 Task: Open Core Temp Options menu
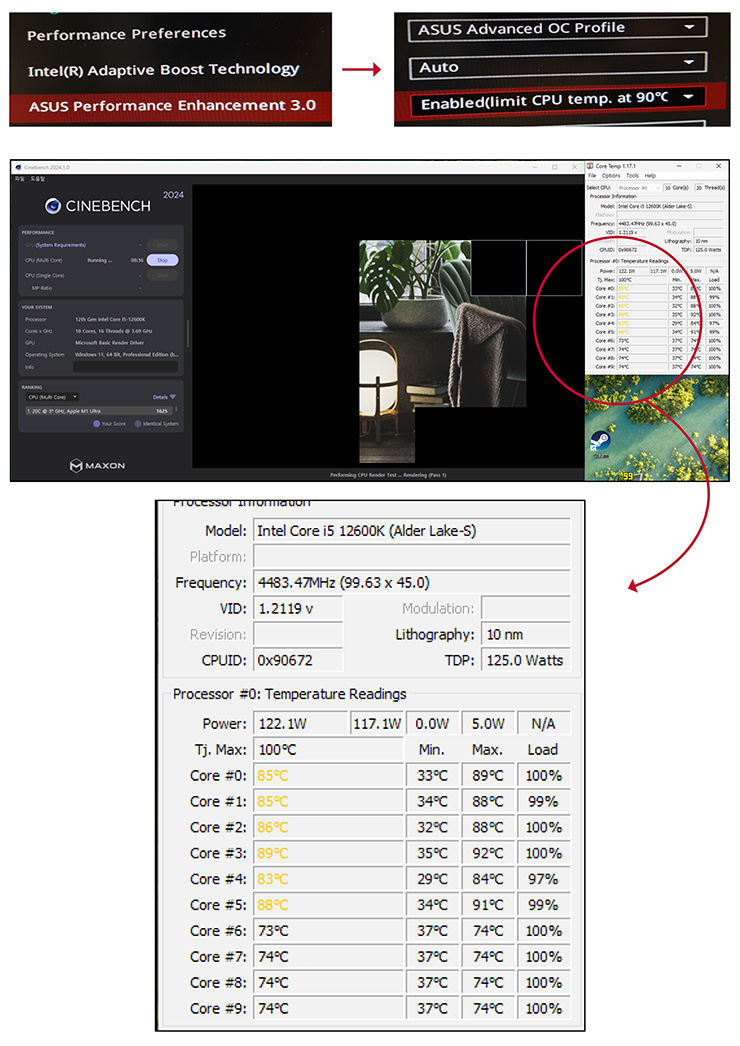pyautogui.click(x=610, y=176)
